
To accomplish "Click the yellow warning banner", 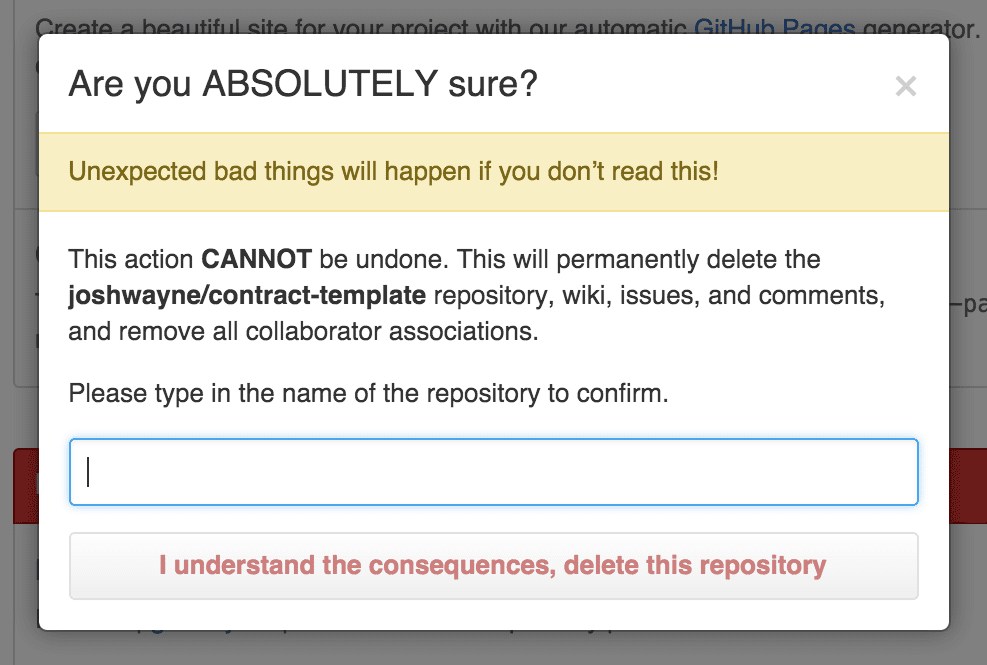I will coord(493,172).
